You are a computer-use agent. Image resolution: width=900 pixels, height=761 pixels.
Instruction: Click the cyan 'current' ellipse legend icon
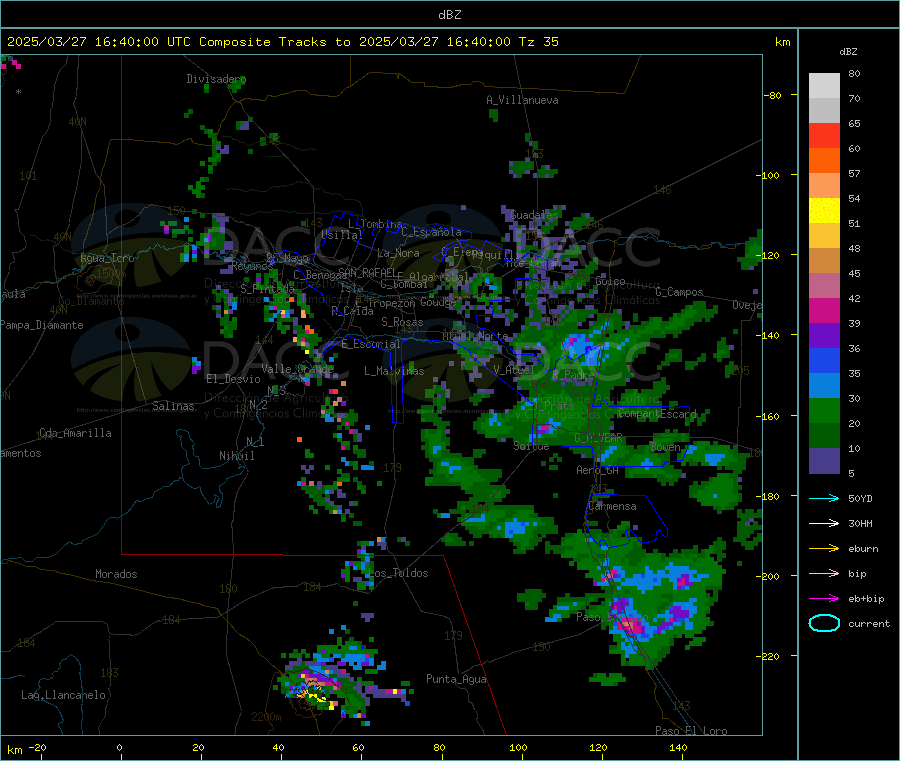[x=824, y=623]
